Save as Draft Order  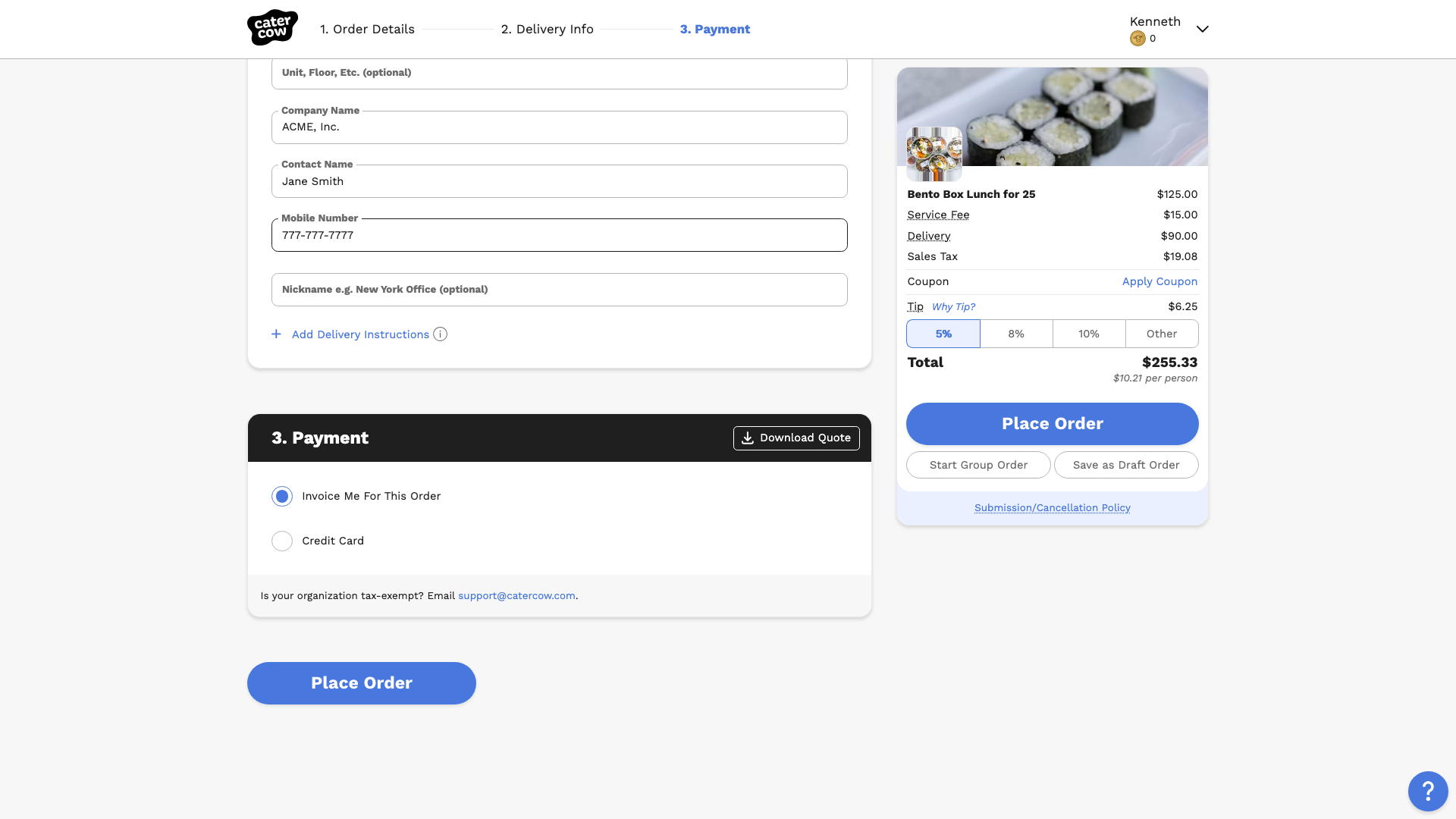point(1126,465)
